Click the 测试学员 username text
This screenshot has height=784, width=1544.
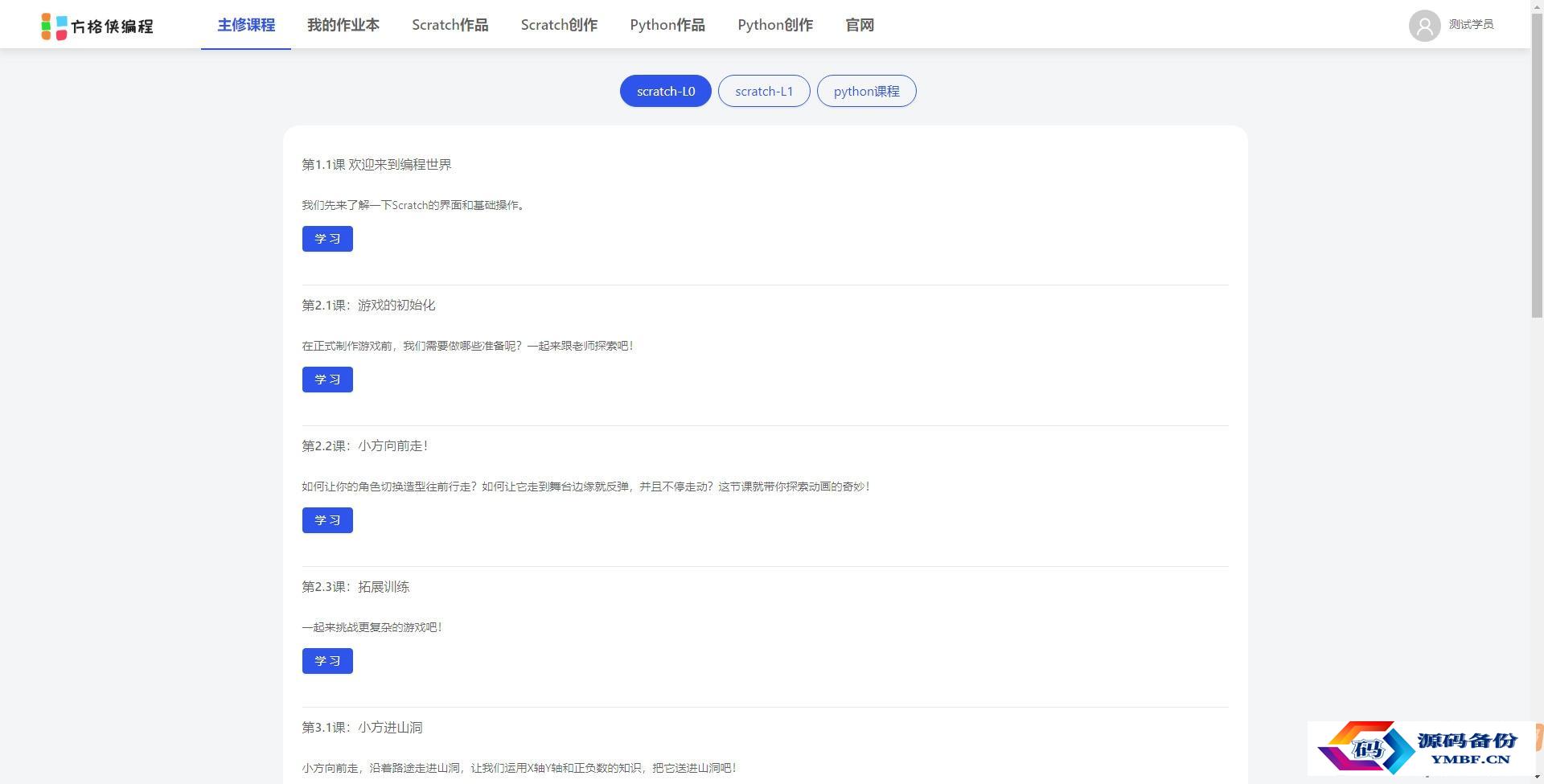(1471, 24)
